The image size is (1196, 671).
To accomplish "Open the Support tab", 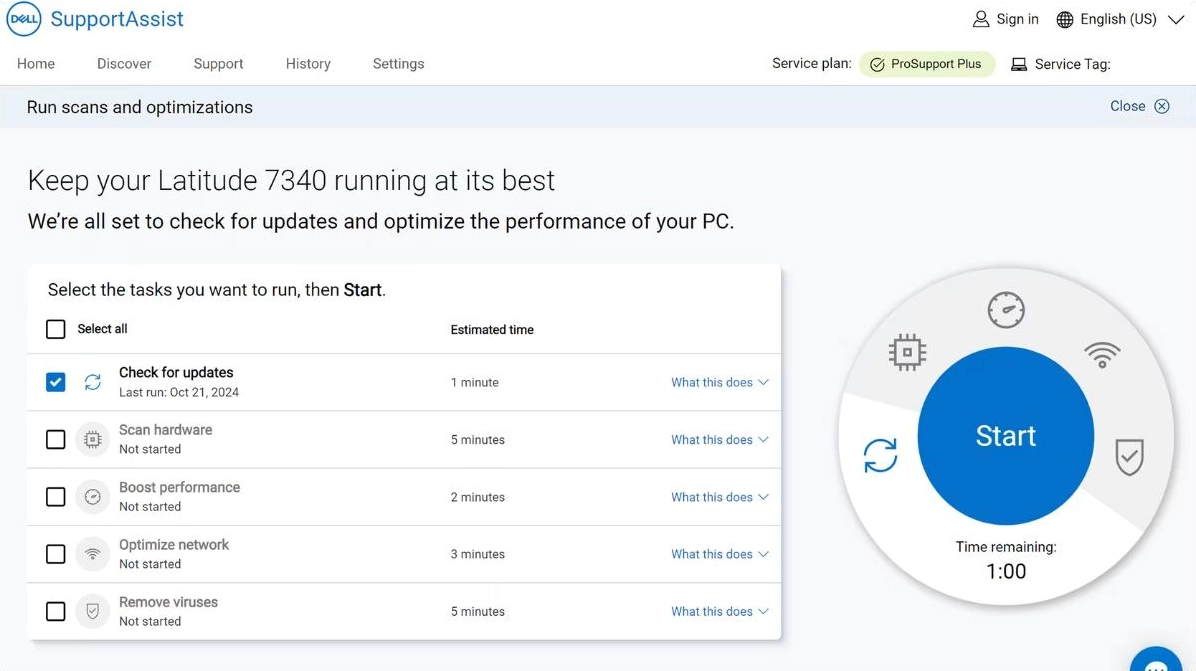I will pos(218,64).
